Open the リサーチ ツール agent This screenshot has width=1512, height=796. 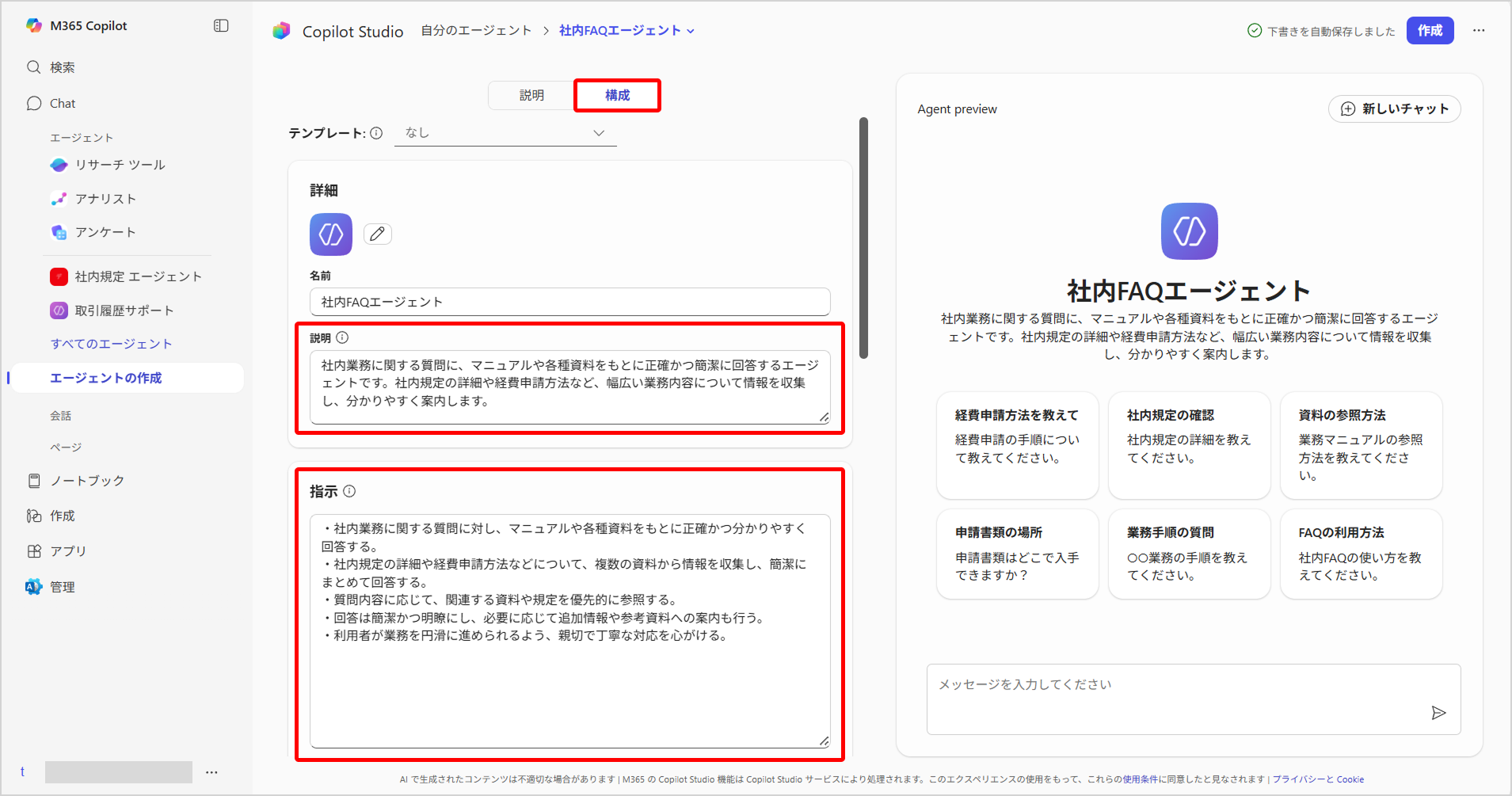tap(120, 165)
